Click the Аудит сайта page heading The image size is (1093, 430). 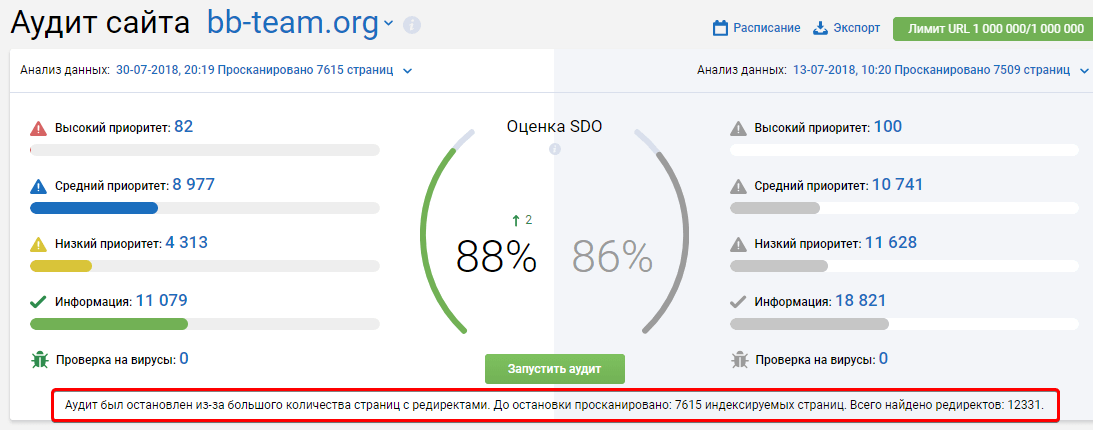point(100,24)
